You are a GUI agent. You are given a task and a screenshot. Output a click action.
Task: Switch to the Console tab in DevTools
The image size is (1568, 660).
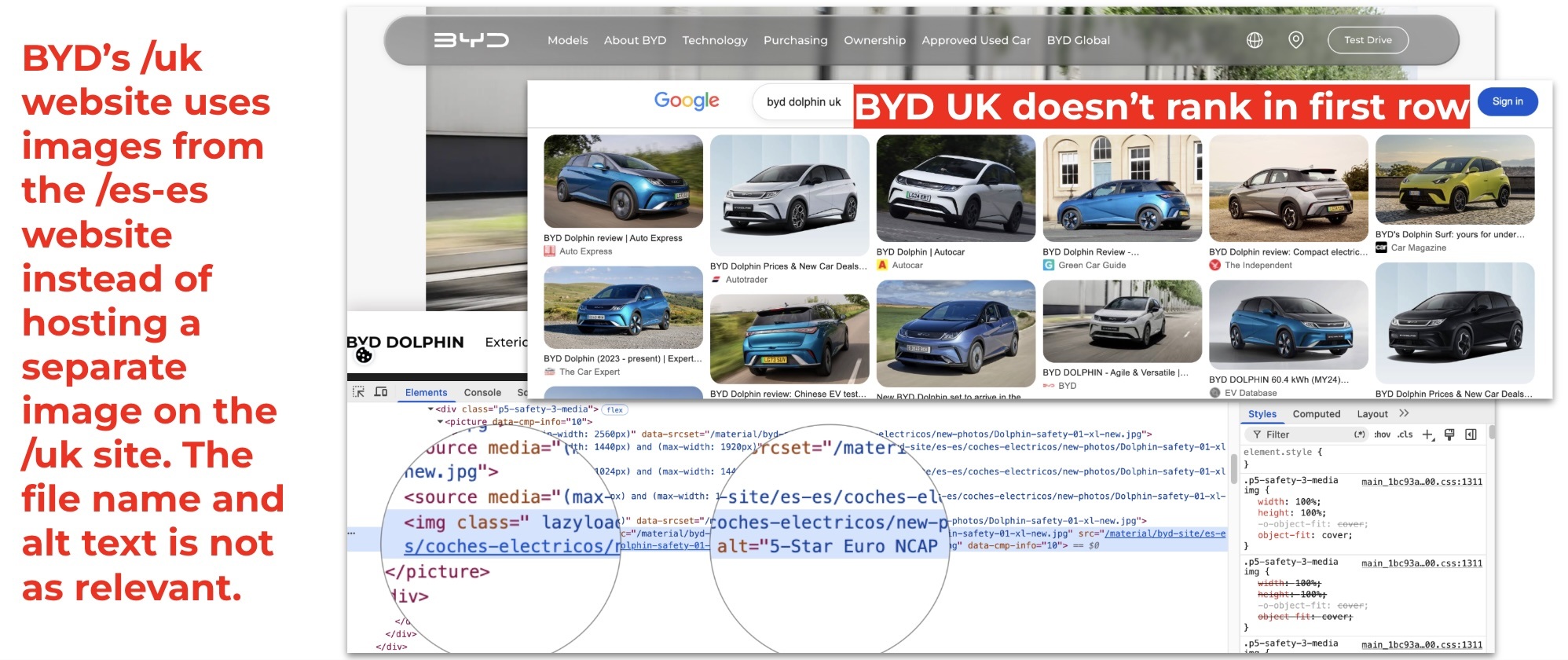pyautogui.click(x=482, y=392)
